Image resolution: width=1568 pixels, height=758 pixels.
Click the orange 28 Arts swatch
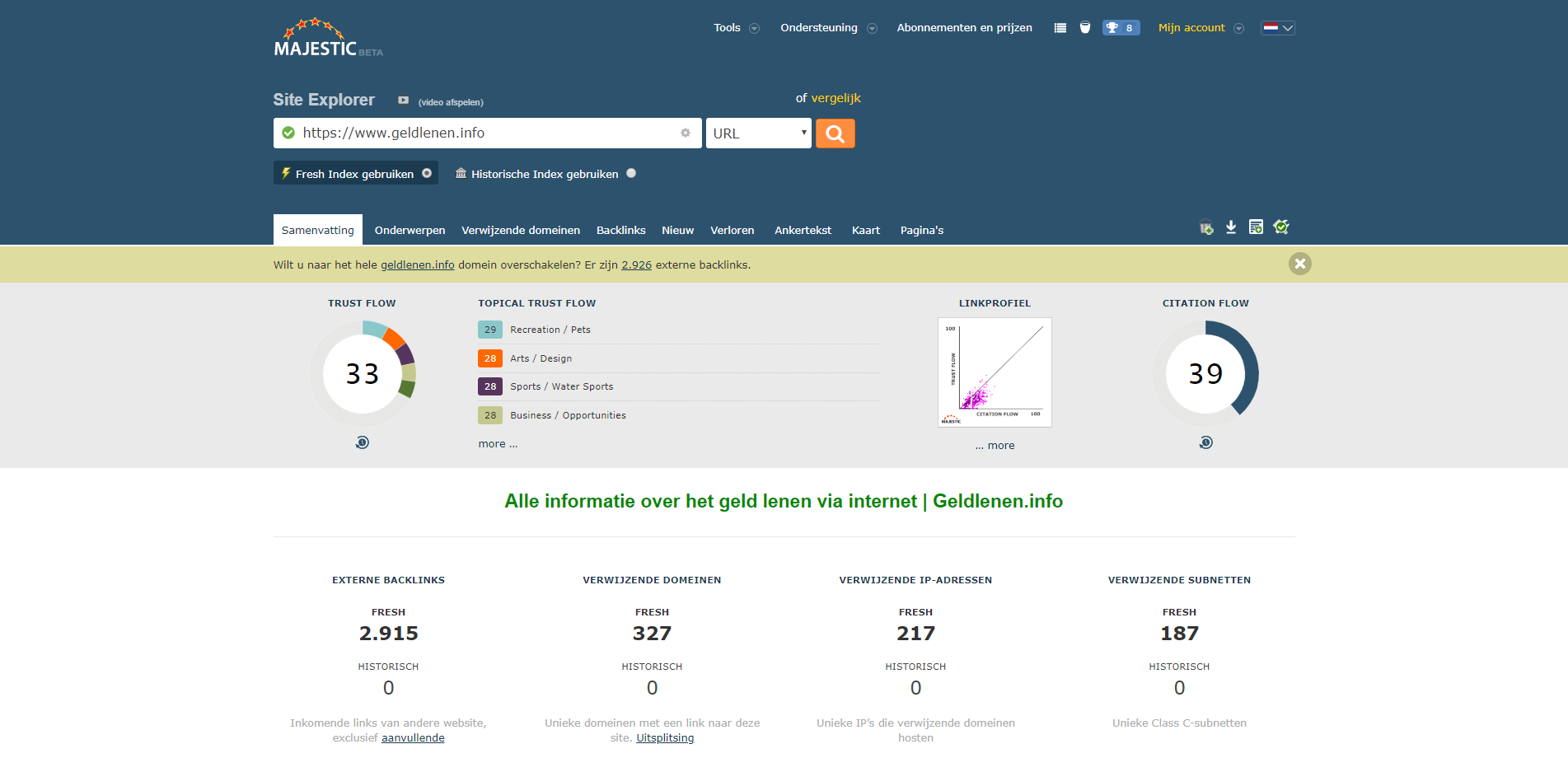point(490,358)
